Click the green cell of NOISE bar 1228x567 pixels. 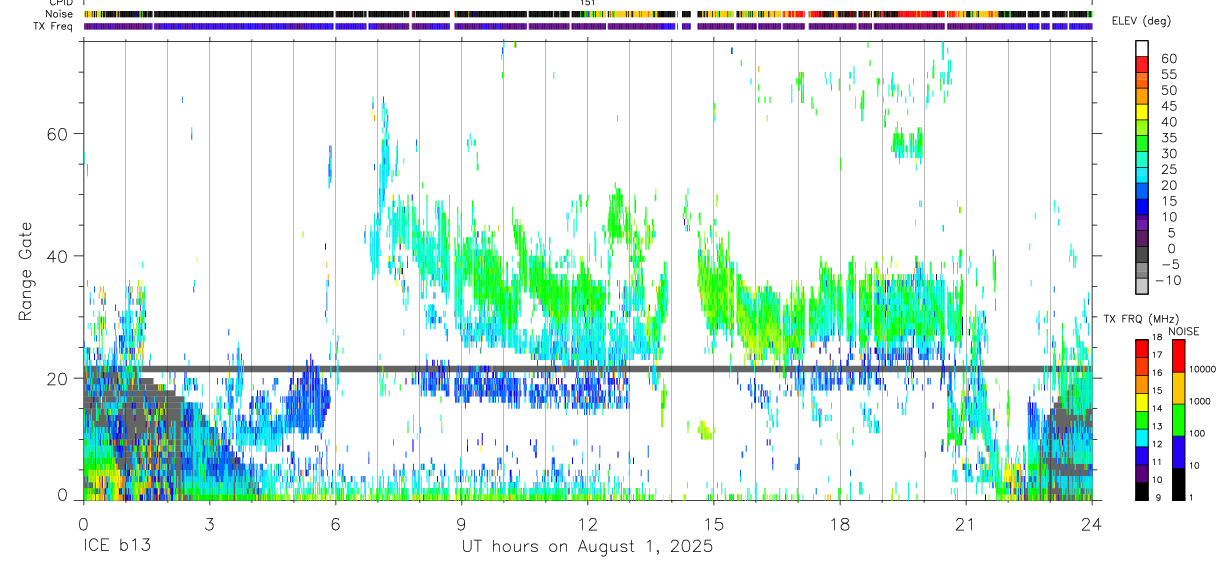(x=1178, y=420)
